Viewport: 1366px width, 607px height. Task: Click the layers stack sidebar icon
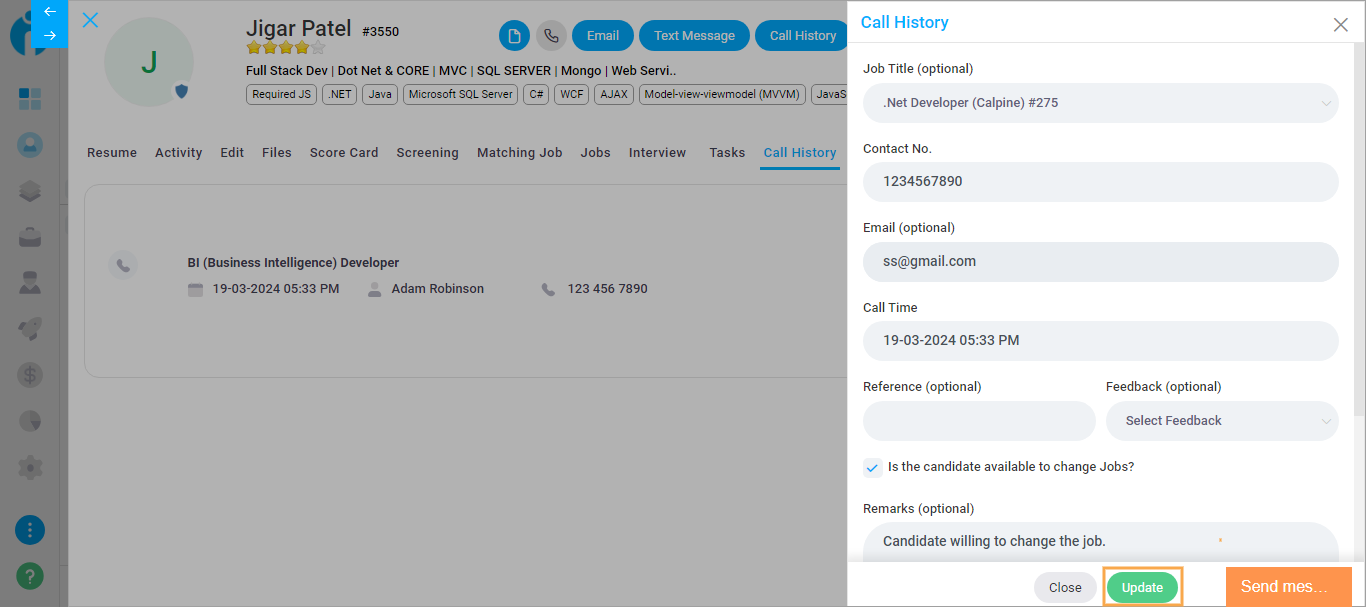30,191
